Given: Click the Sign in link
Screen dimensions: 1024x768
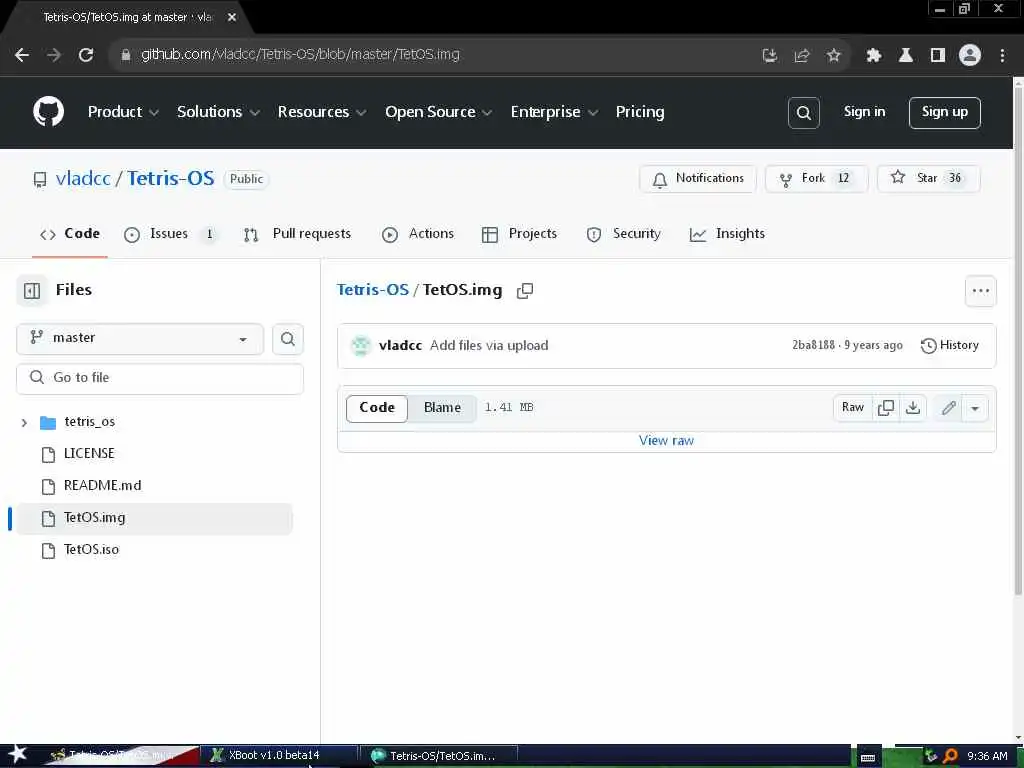Looking at the screenshot, I should [x=864, y=112].
